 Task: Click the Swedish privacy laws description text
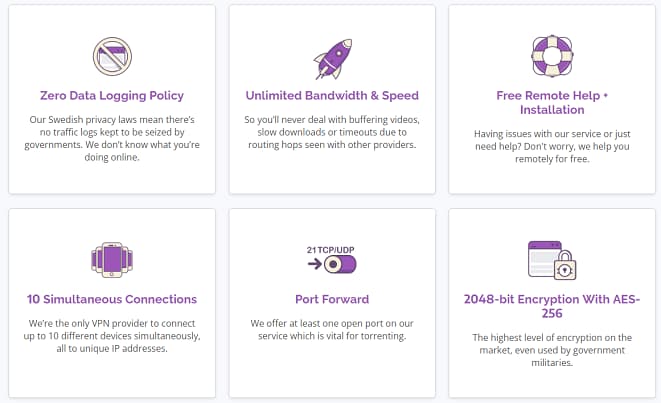pos(112,137)
